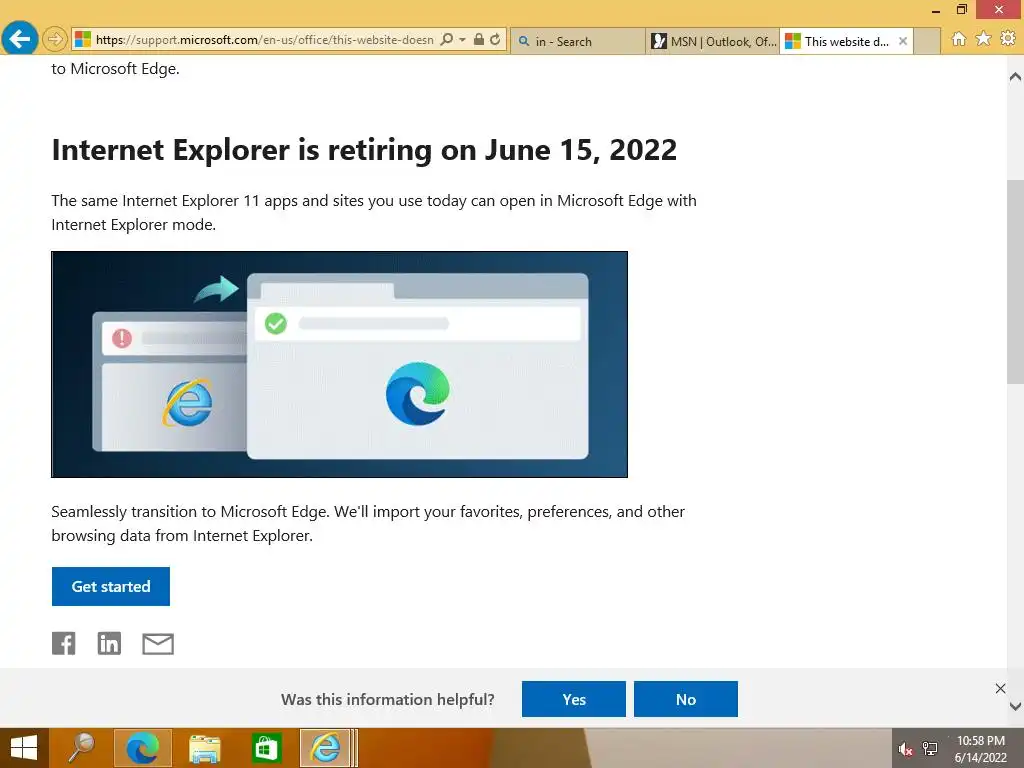
Task: Refresh the page with the reload icon
Action: click(x=496, y=40)
